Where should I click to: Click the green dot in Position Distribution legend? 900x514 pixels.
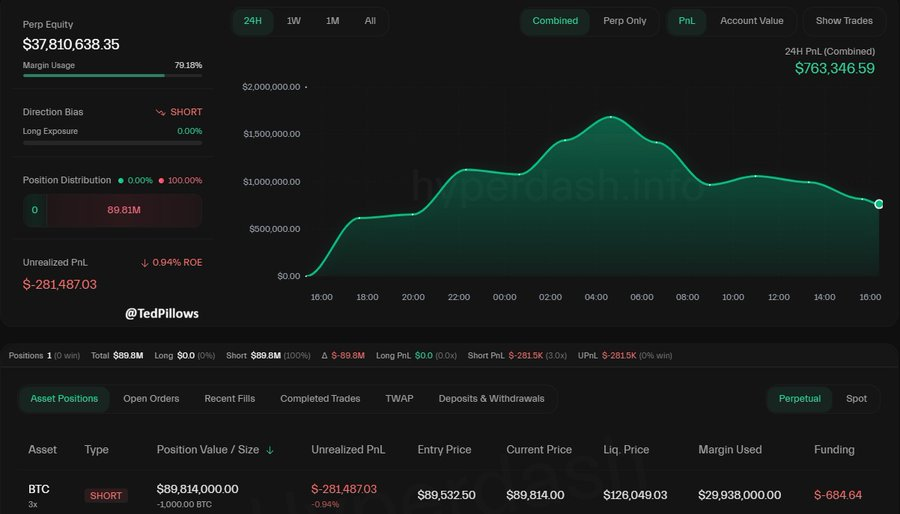[121, 181]
